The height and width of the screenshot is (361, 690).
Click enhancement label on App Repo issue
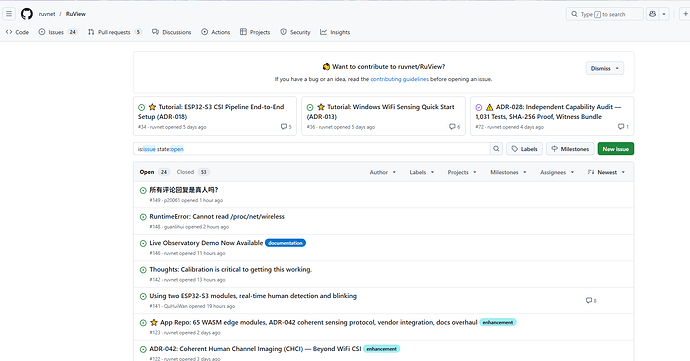498,323
